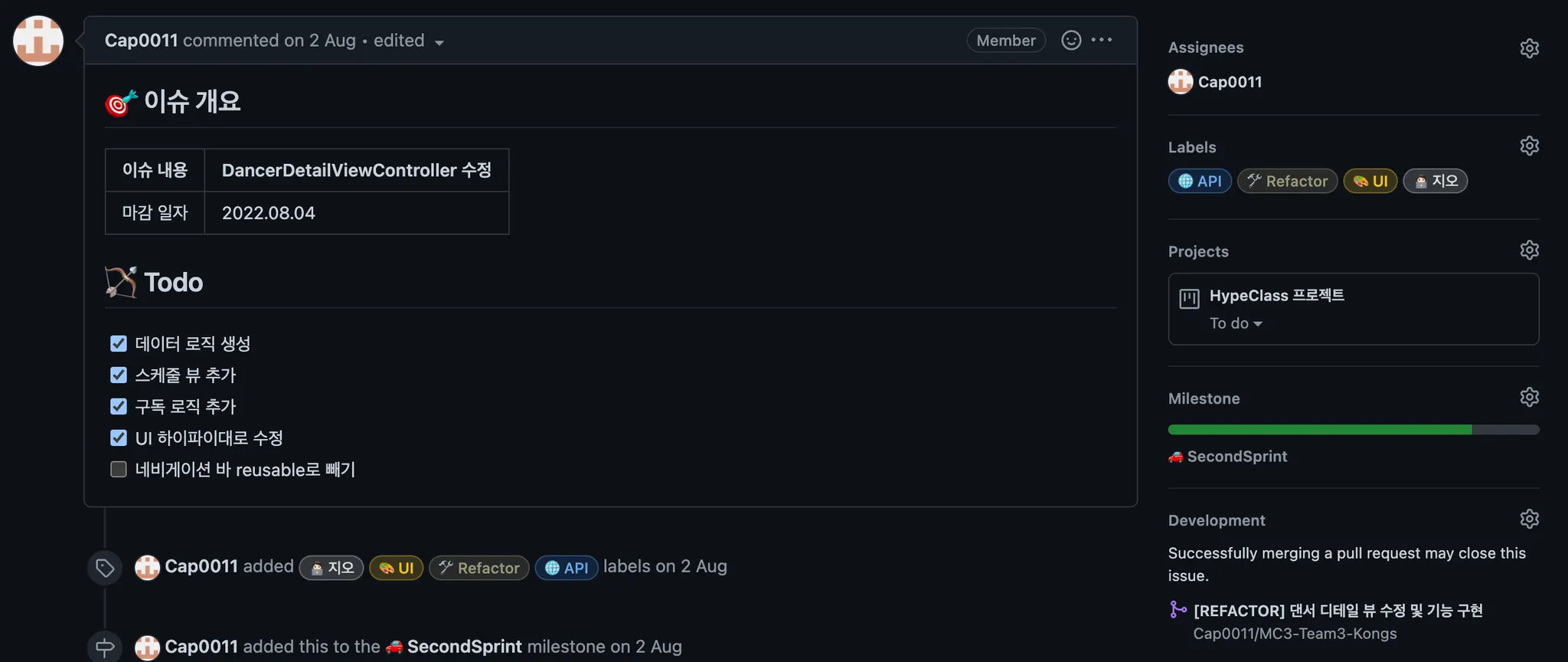Open the comment options ellipsis menu
Viewport: 1568px width, 662px height.
pos(1102,40)
